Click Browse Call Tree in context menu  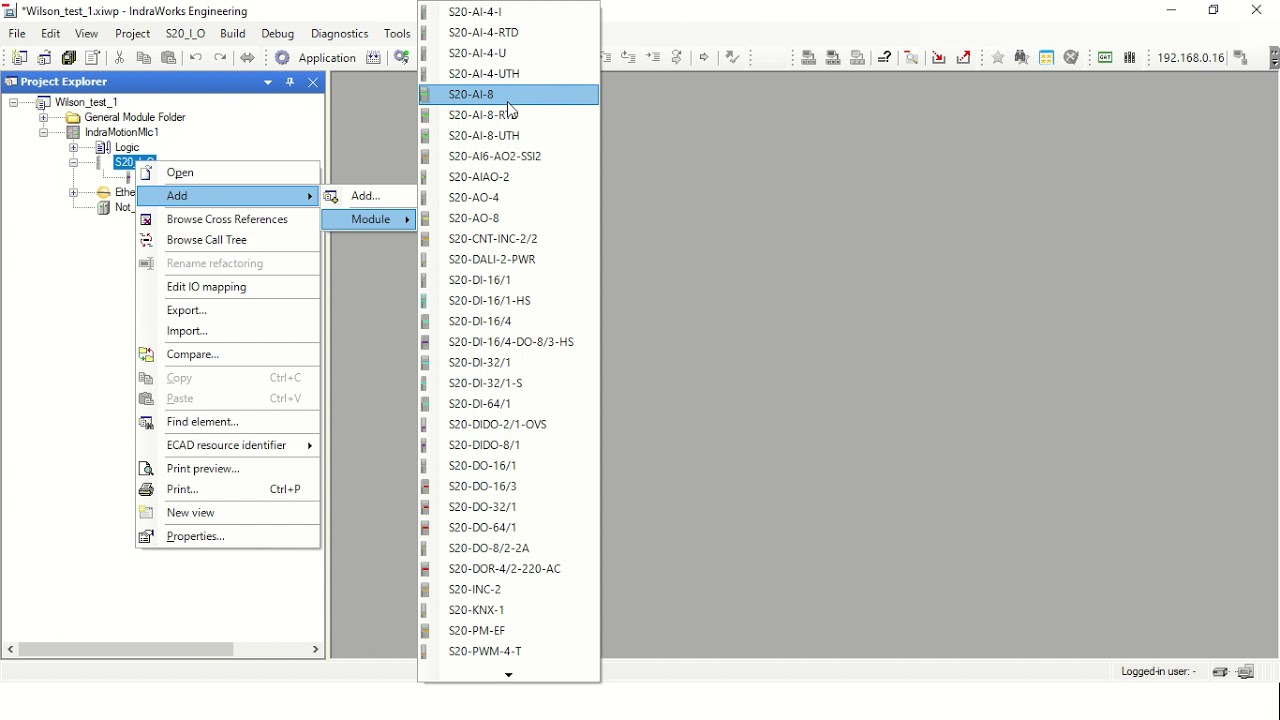point(228,240)
